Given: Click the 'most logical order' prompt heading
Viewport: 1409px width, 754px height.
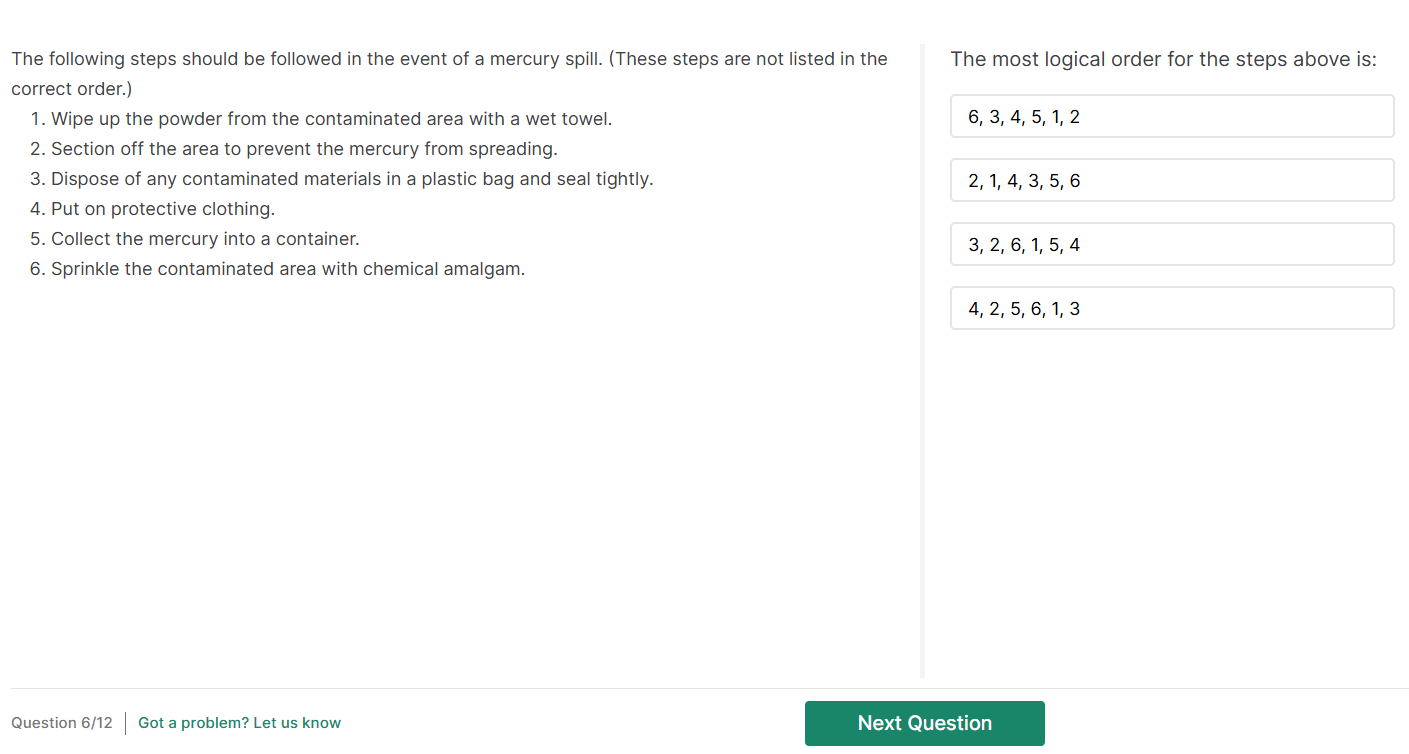Looking at the screenshot, I should (x=1163, y=59).
